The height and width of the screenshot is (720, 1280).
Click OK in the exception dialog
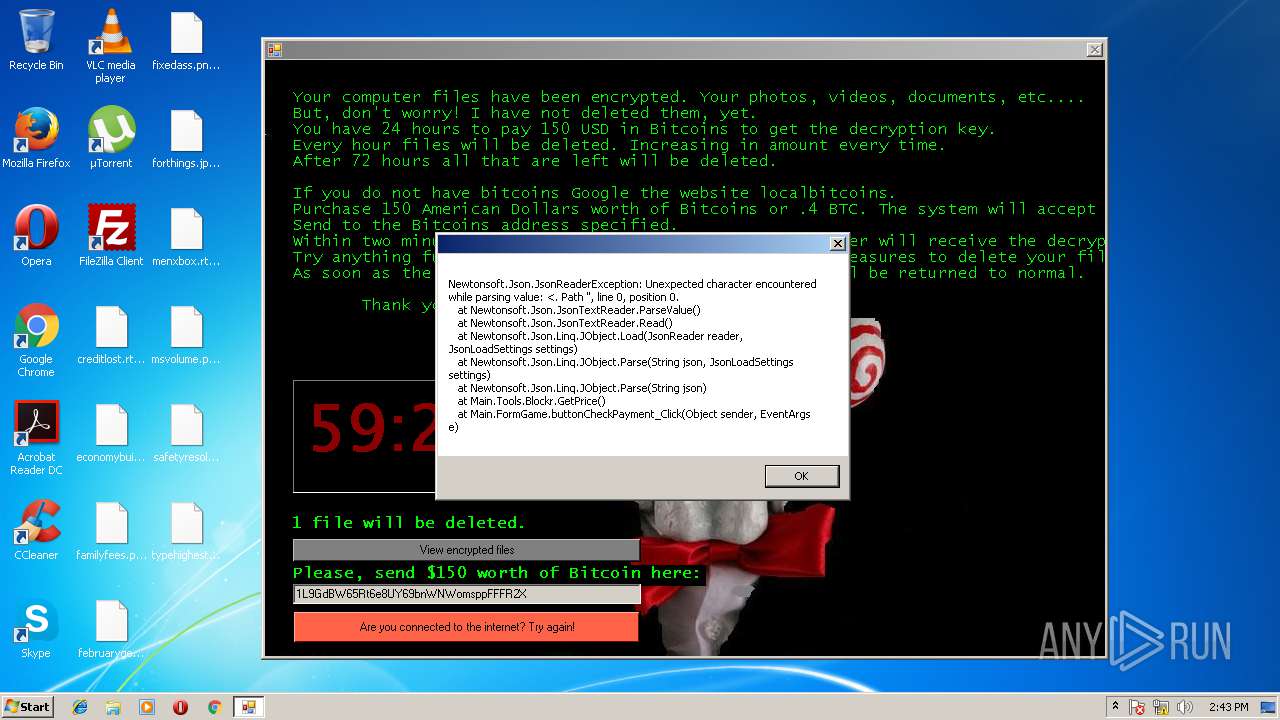click(801, 476)
